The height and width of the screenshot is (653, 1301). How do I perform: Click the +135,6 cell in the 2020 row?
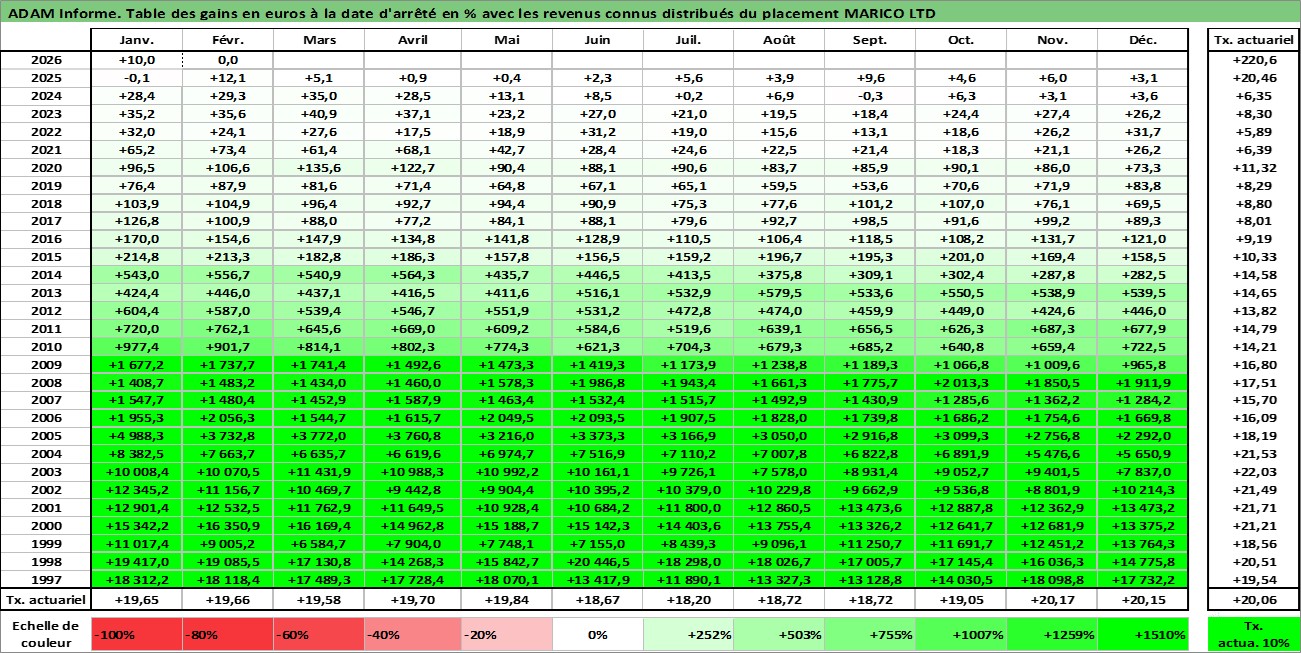pos(318,168)
